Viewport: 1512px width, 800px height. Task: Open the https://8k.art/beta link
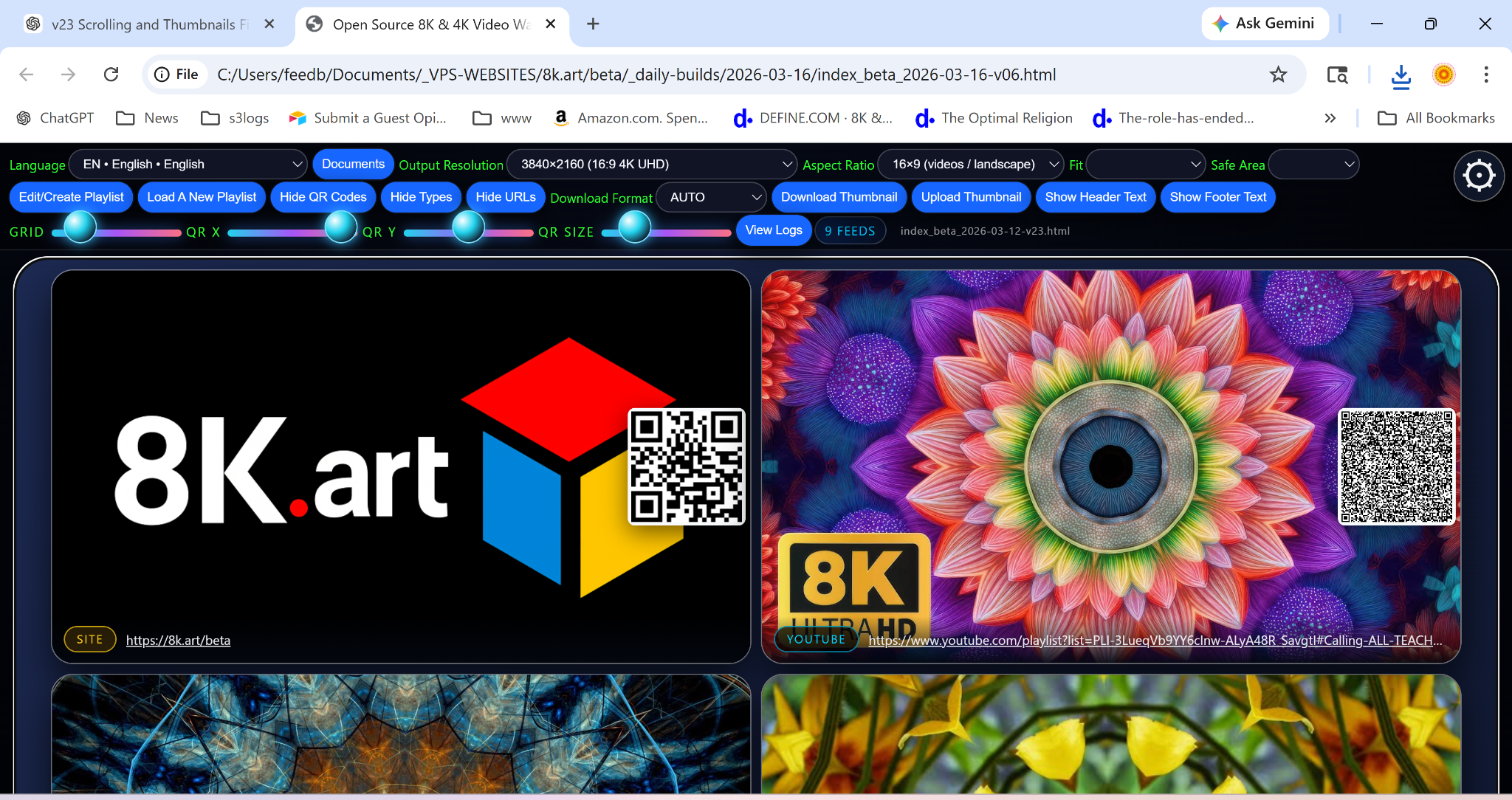pos(178,640)
